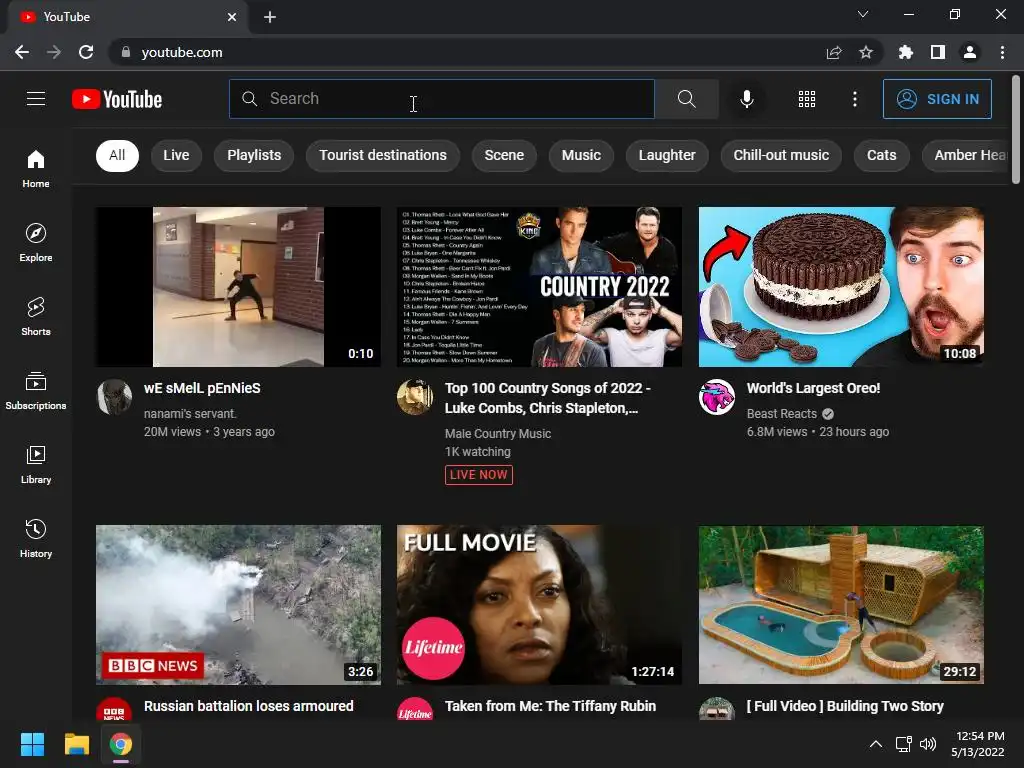Image resolution: width=1024 pixels, height=768 pixels.
Task: Select the All filter chip
Action: (x=118, y=155)
